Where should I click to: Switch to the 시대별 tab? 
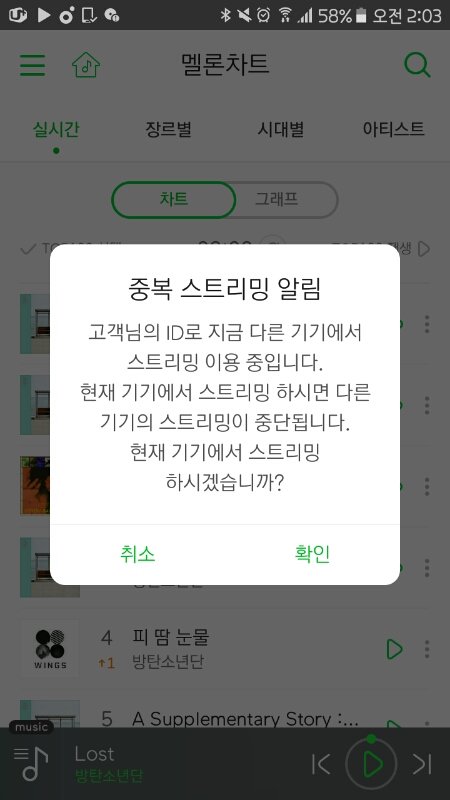click(x=281, y=129)
